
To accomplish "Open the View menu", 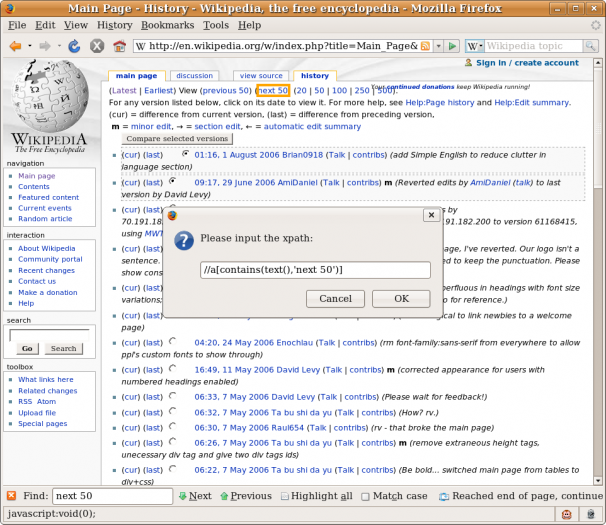I will [76, 25].
